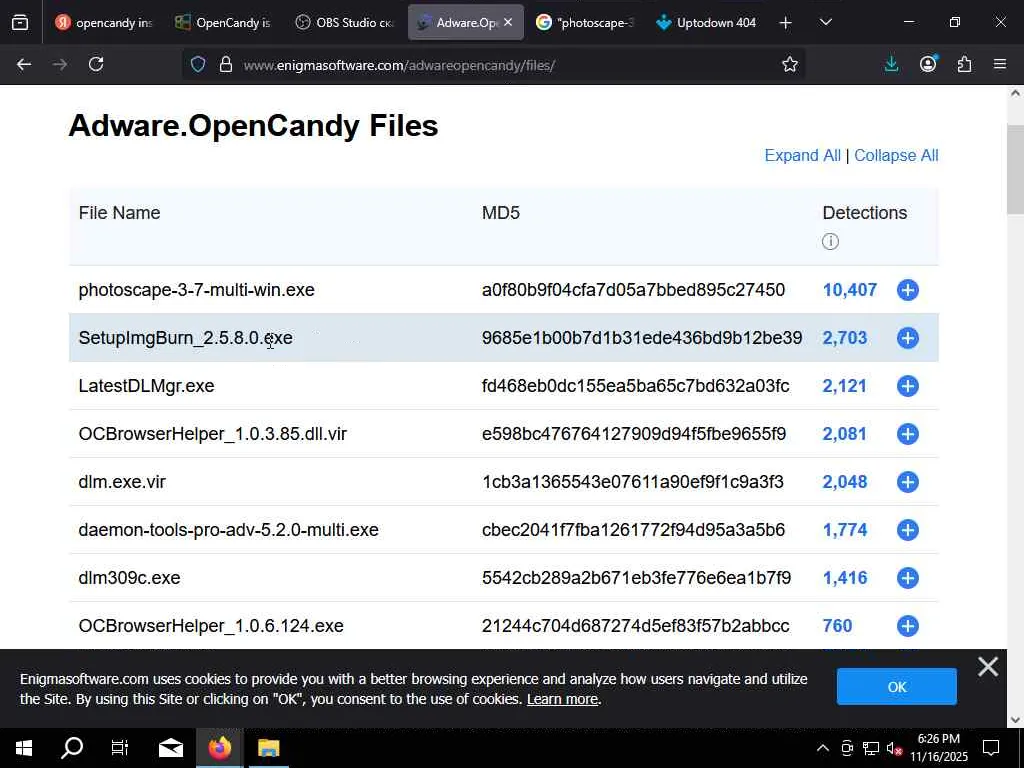Click the forward navigation arrow
Viewport: 1024px width, 768px height.
pyautogui.click(x=60, y=64)
